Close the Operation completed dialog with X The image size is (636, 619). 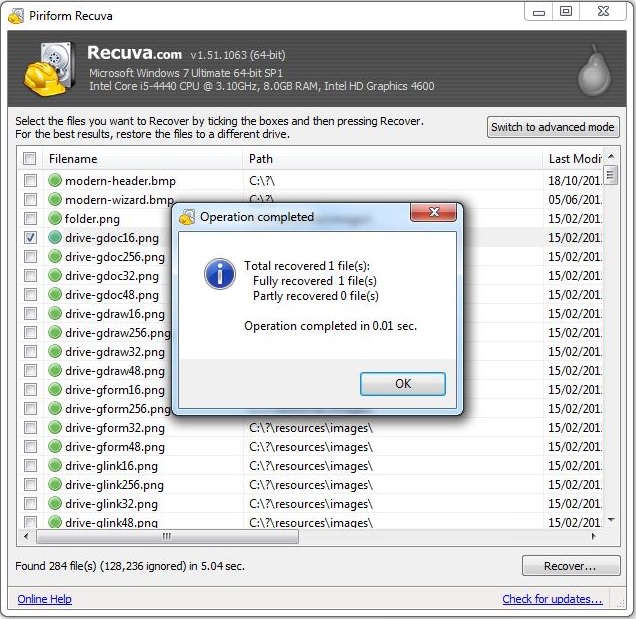pos(434,212)
